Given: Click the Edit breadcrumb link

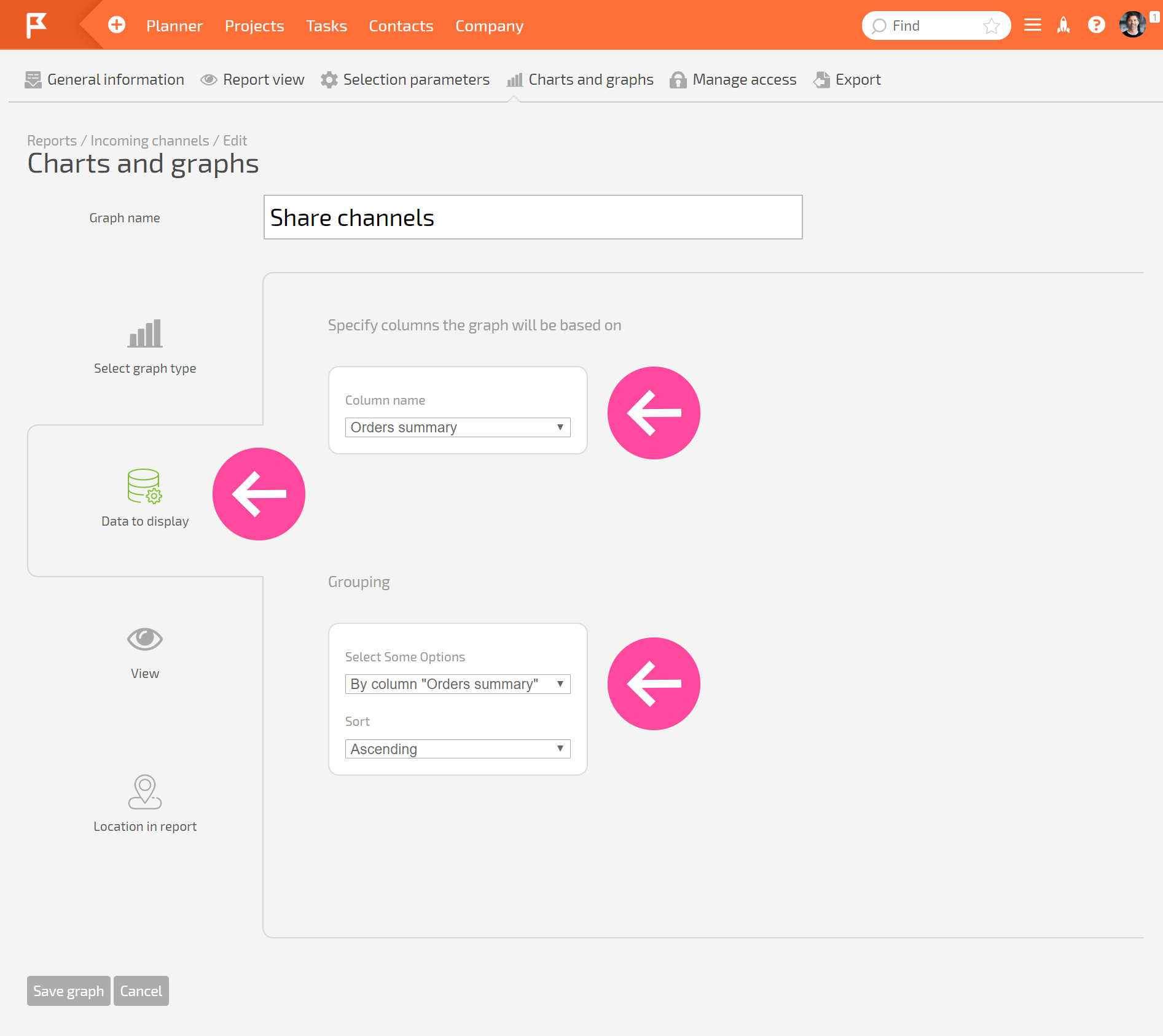Looking at the screenshot, I should [235, 141].
